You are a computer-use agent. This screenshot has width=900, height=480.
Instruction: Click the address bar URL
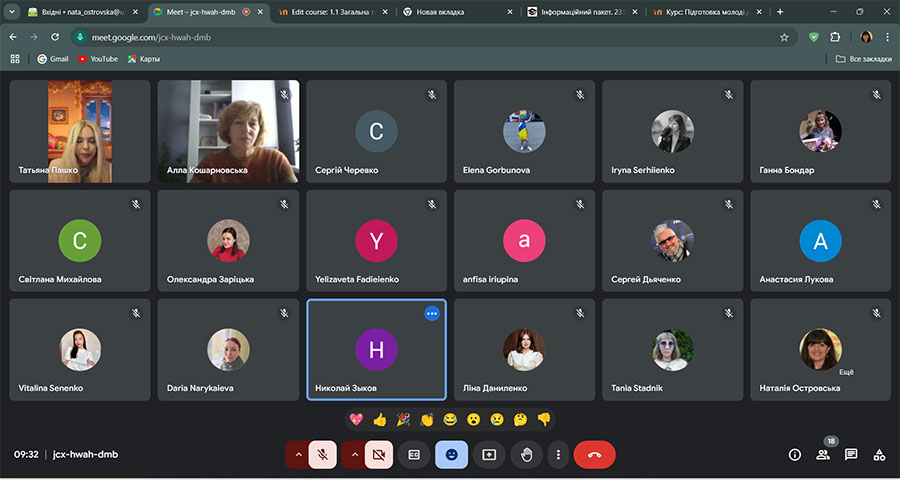(x=152, y=37)
